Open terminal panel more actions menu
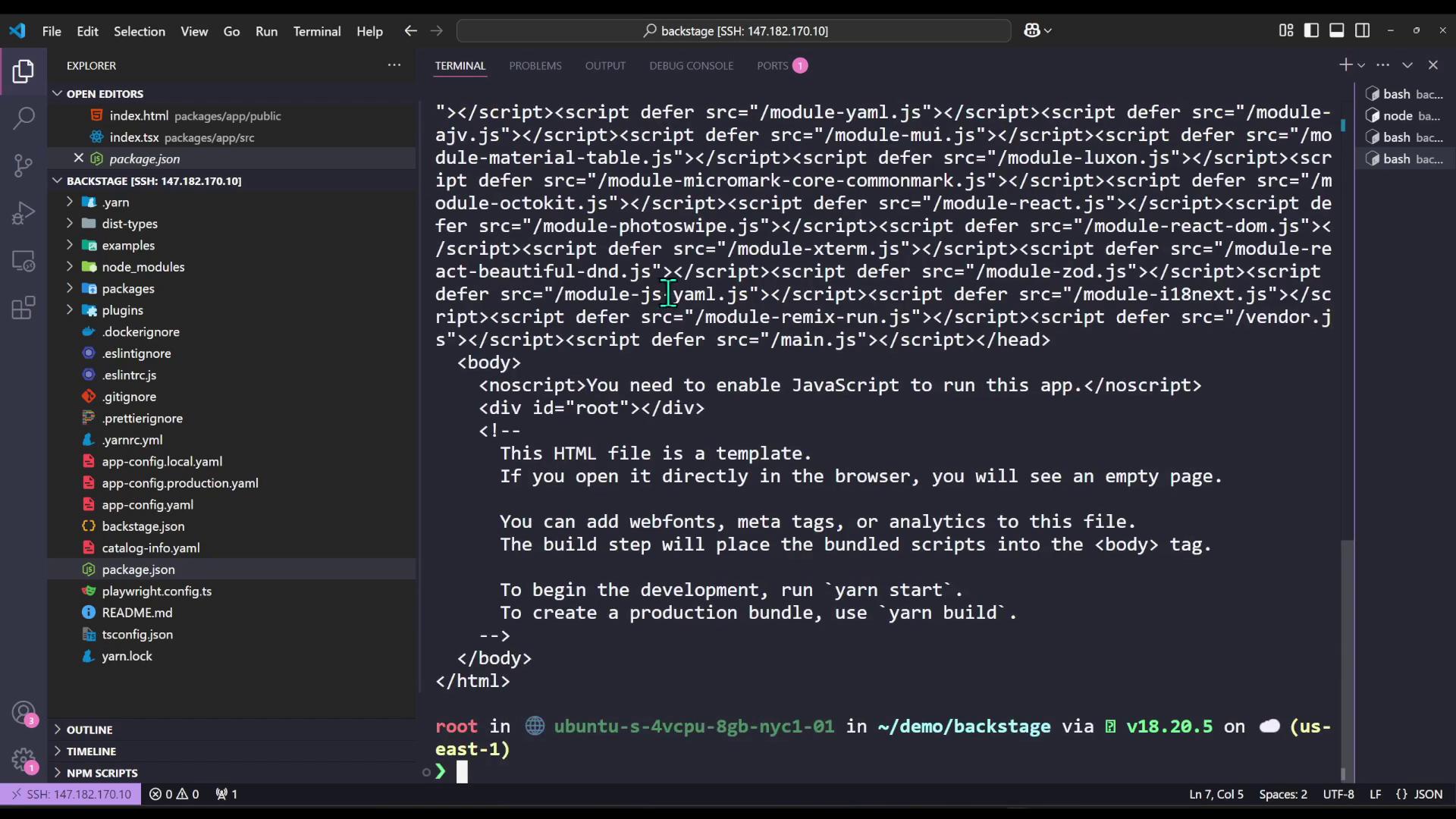This screenshot has height=819, width=1456. point(1383,65)
